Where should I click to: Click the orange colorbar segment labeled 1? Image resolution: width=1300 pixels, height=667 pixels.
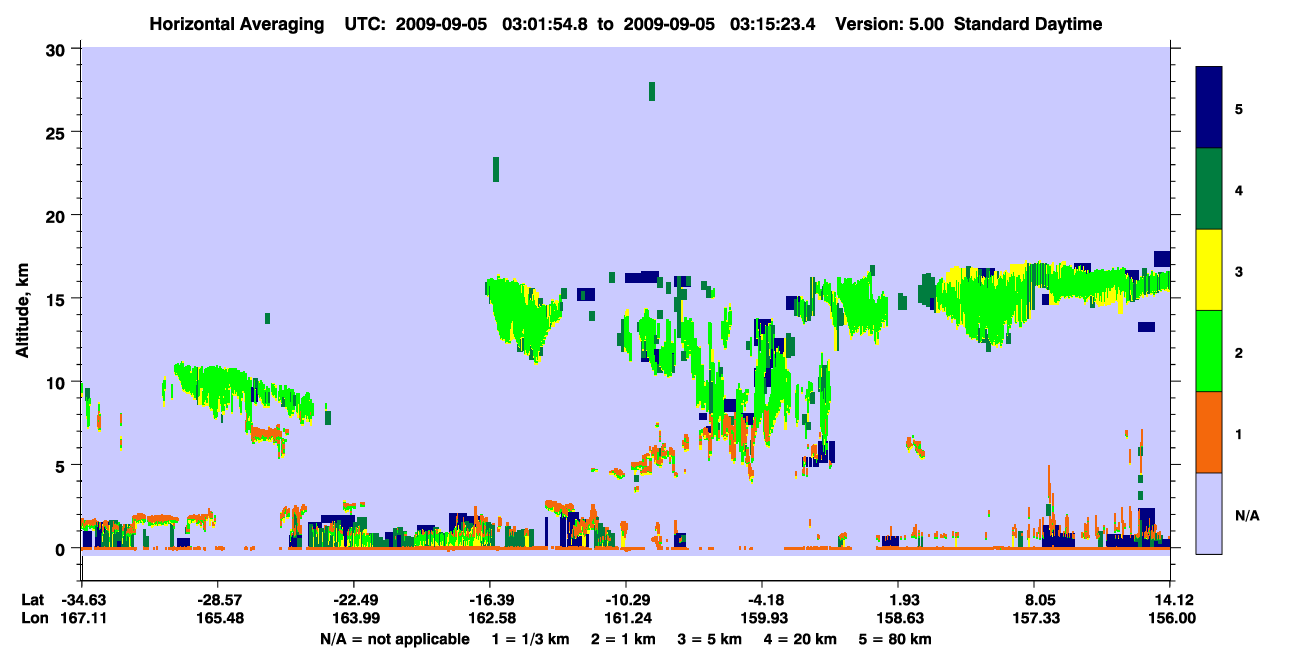(x=1209, y=432)
